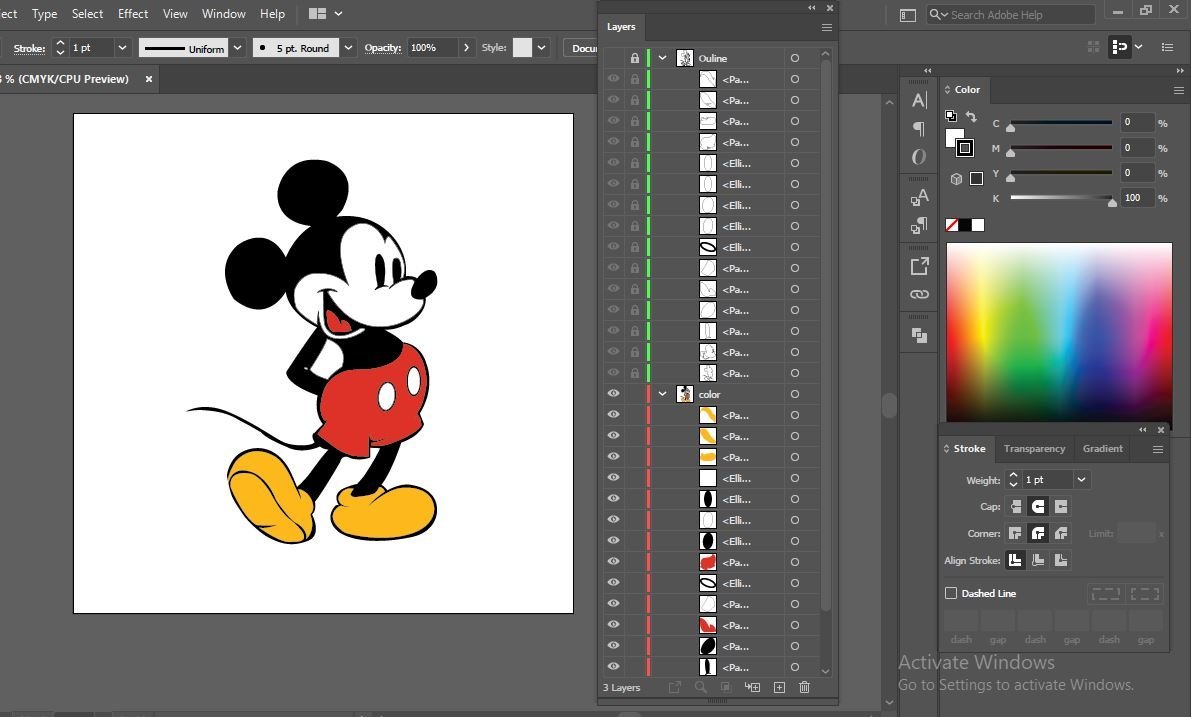Image resolution: width=1191 pixels, height=717 pixels.
Task: Open the 5 pt. Round brush dropdown
Action: [x=348, y=48]
